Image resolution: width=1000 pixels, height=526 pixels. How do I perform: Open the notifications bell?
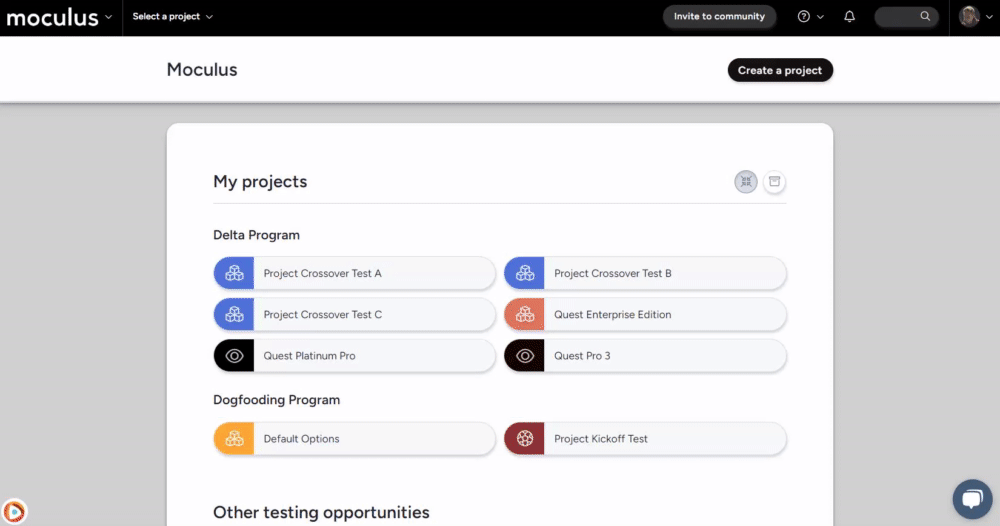click(x=850, y=17)
